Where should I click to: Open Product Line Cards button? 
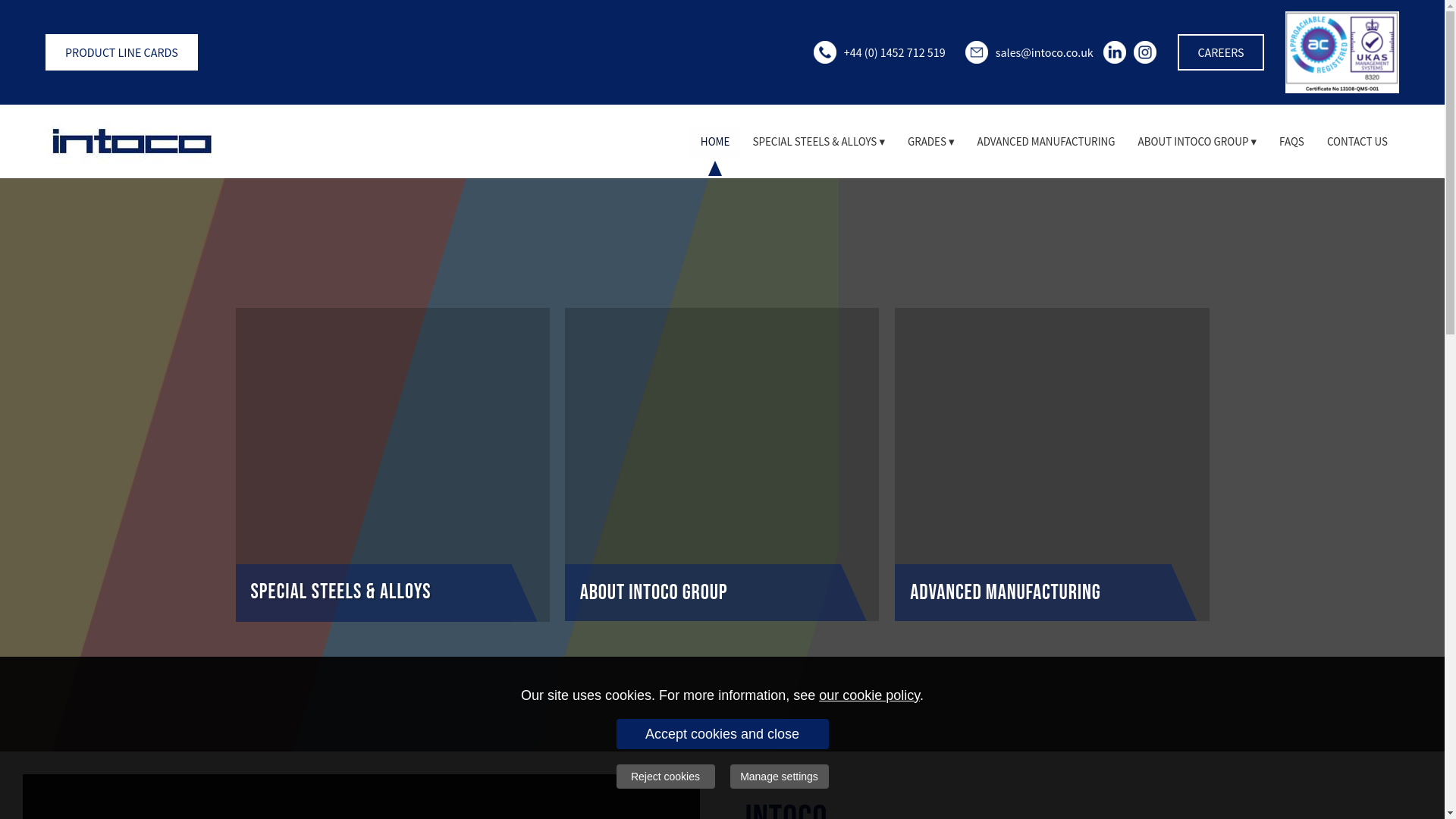click(121, 52)
